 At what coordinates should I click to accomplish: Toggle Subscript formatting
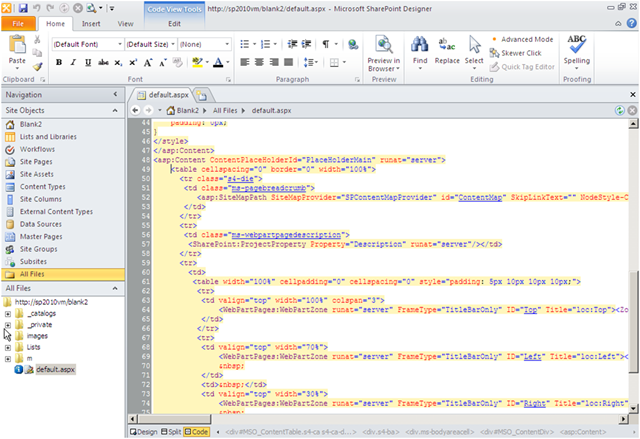coord(118,62)
